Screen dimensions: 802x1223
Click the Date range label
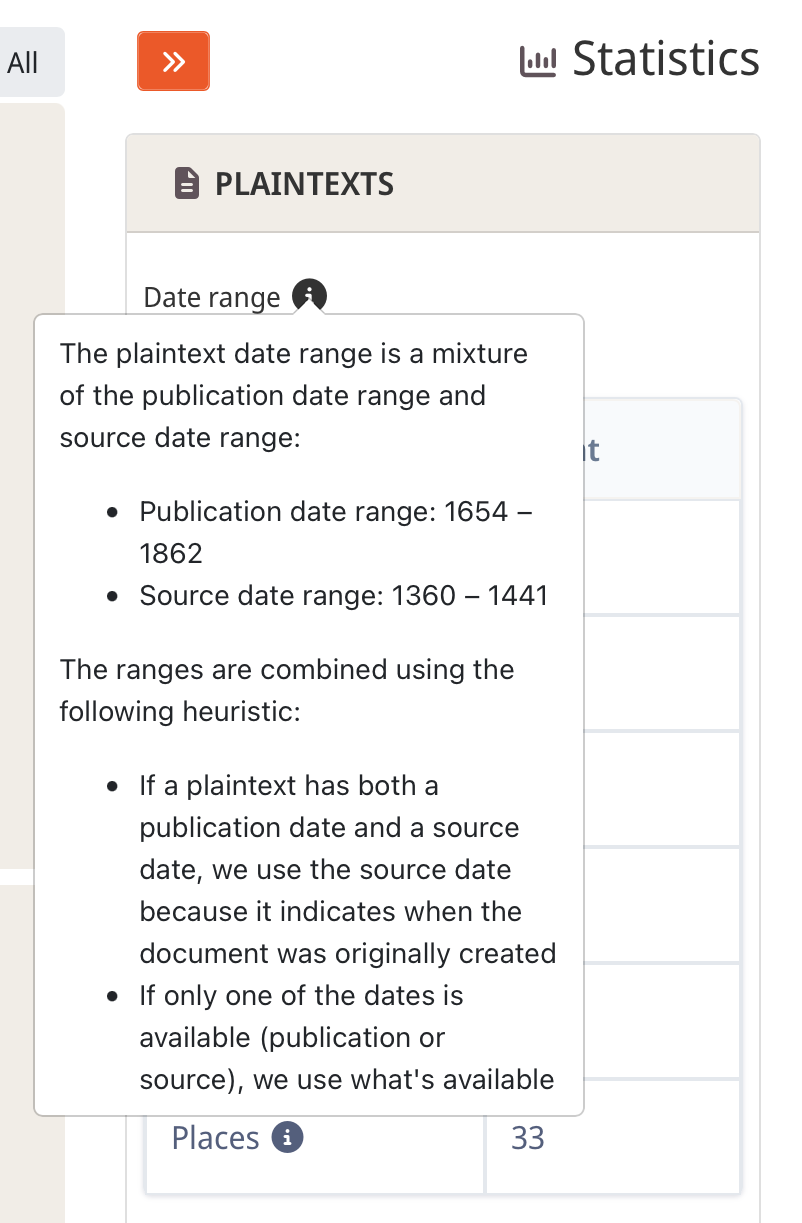(x=212, y=298)
